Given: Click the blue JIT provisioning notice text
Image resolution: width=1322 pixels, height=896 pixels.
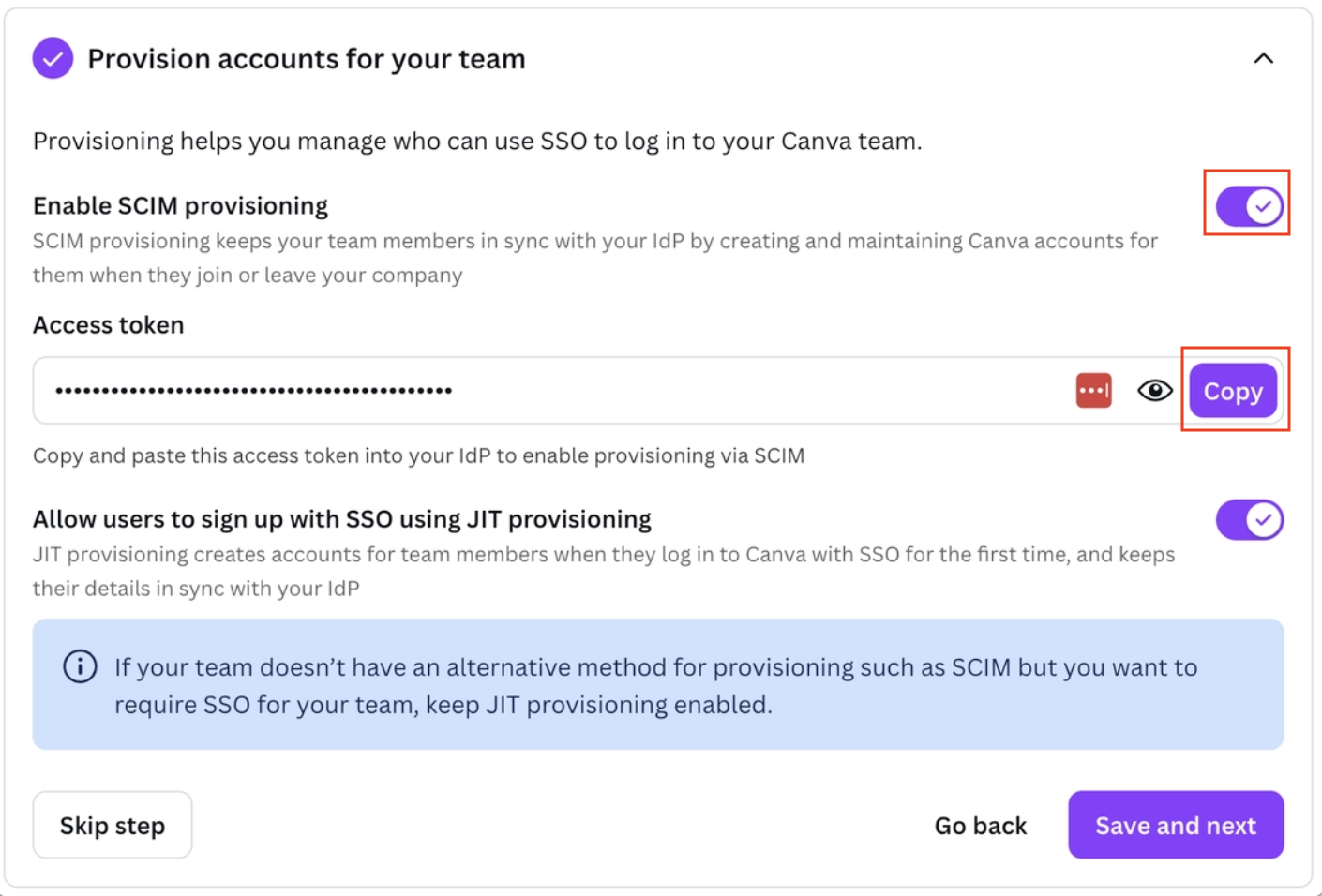Looking at the screenshot, I should pos(656,686).
